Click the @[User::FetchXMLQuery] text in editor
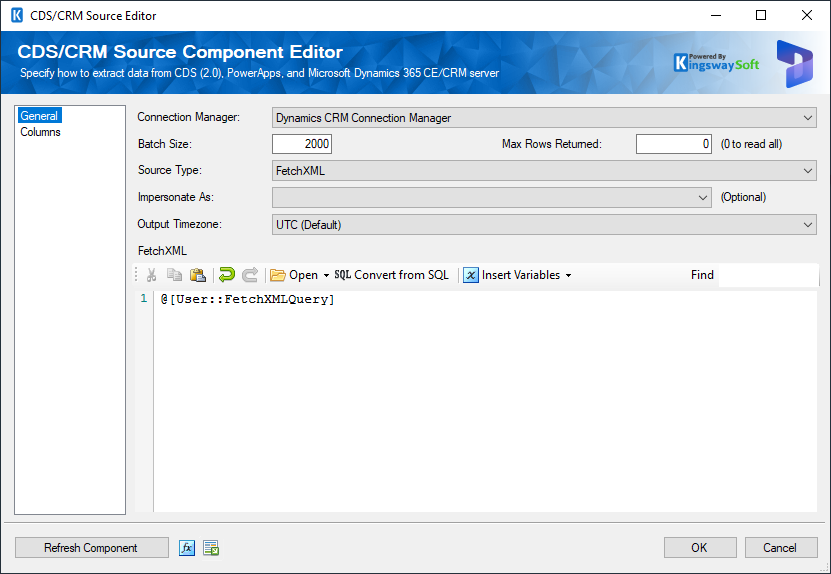The image size is (831, 574). (x=248, y=299)
